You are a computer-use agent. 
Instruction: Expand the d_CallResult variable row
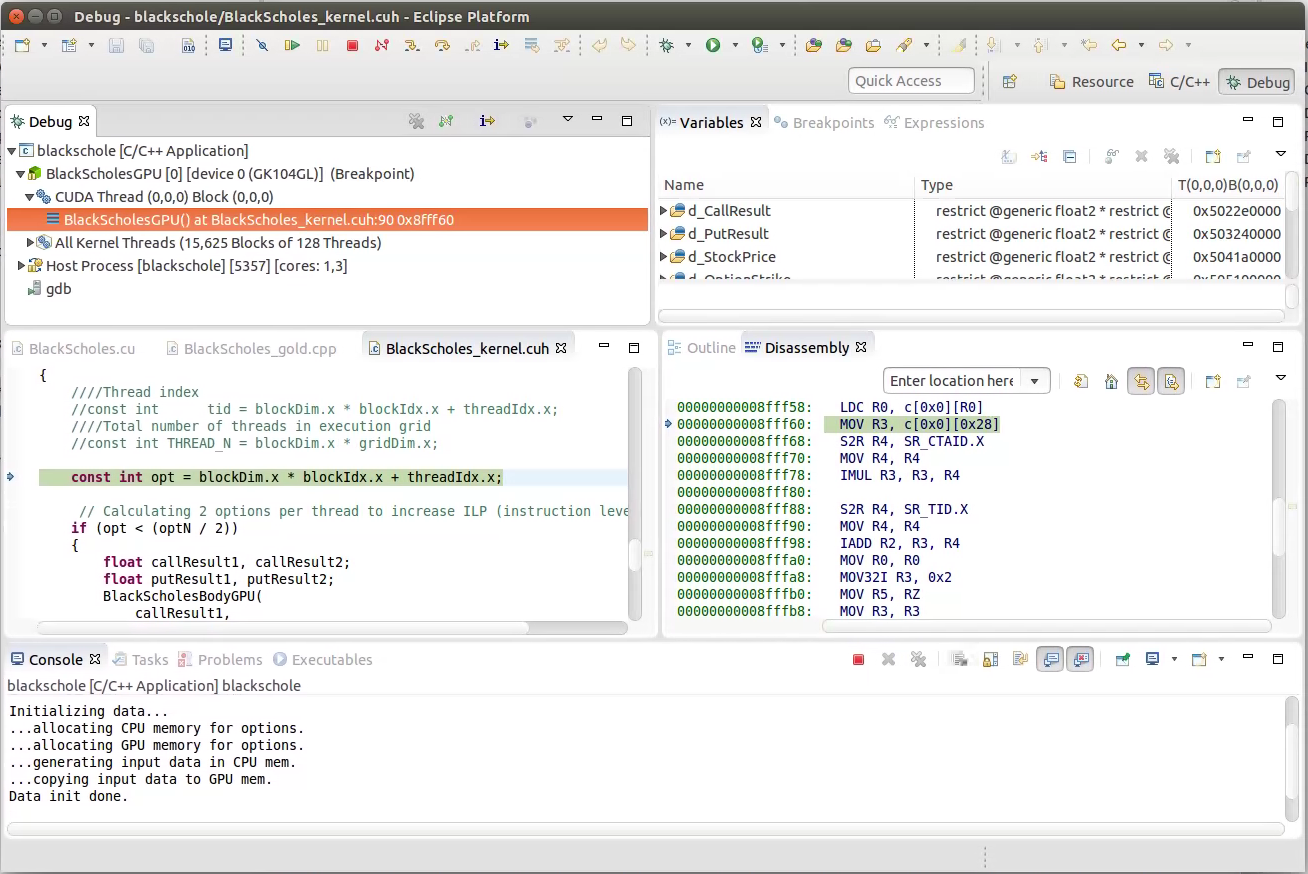664,211
